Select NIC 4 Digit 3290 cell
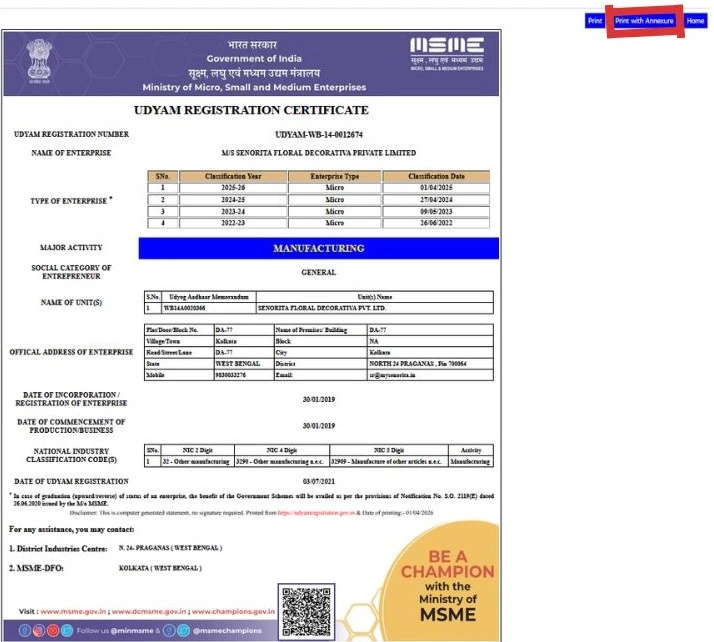The width and height of the screenshot is (714, 642). click(x=282, y=462)
